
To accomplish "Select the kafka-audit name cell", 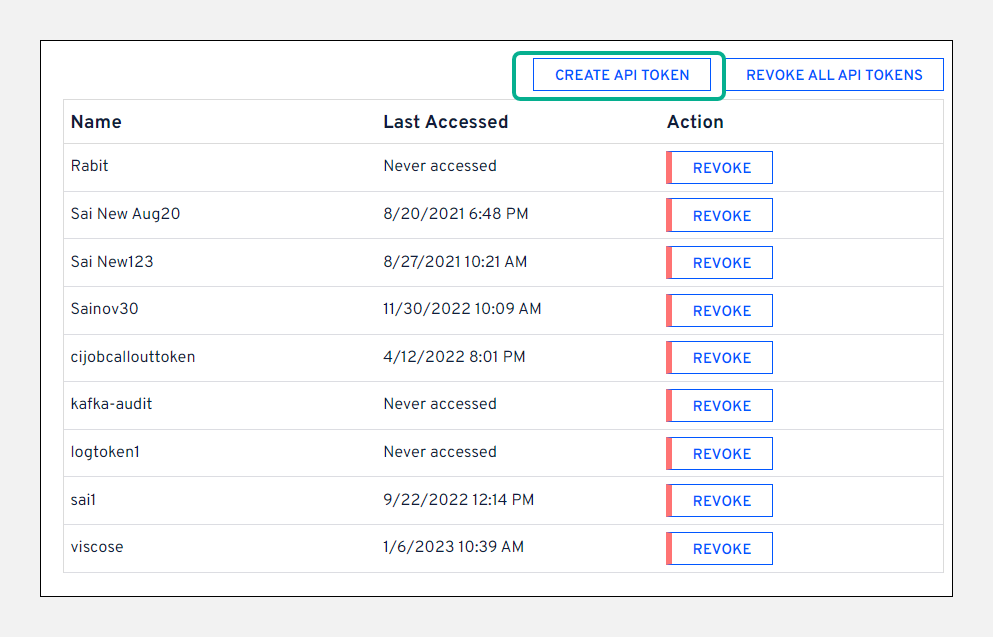I will point(111,404).
